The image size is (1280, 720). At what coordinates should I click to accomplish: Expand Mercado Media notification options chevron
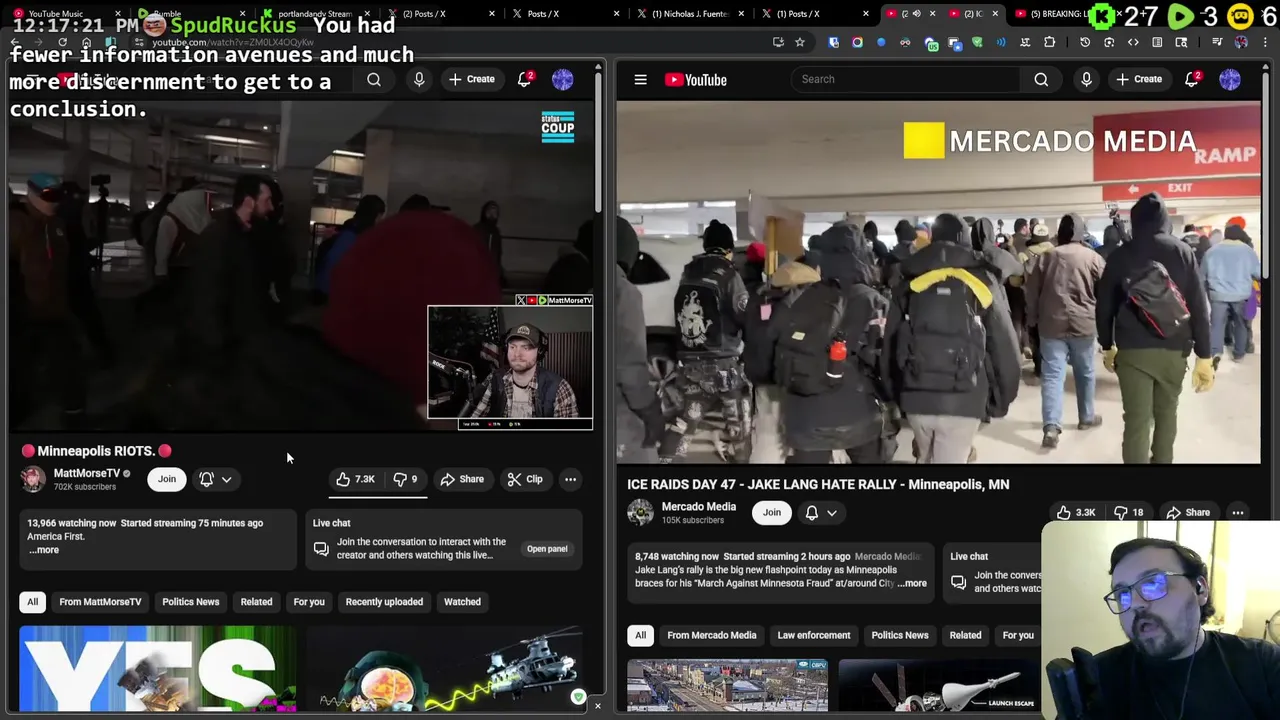[x=832, y=513]
